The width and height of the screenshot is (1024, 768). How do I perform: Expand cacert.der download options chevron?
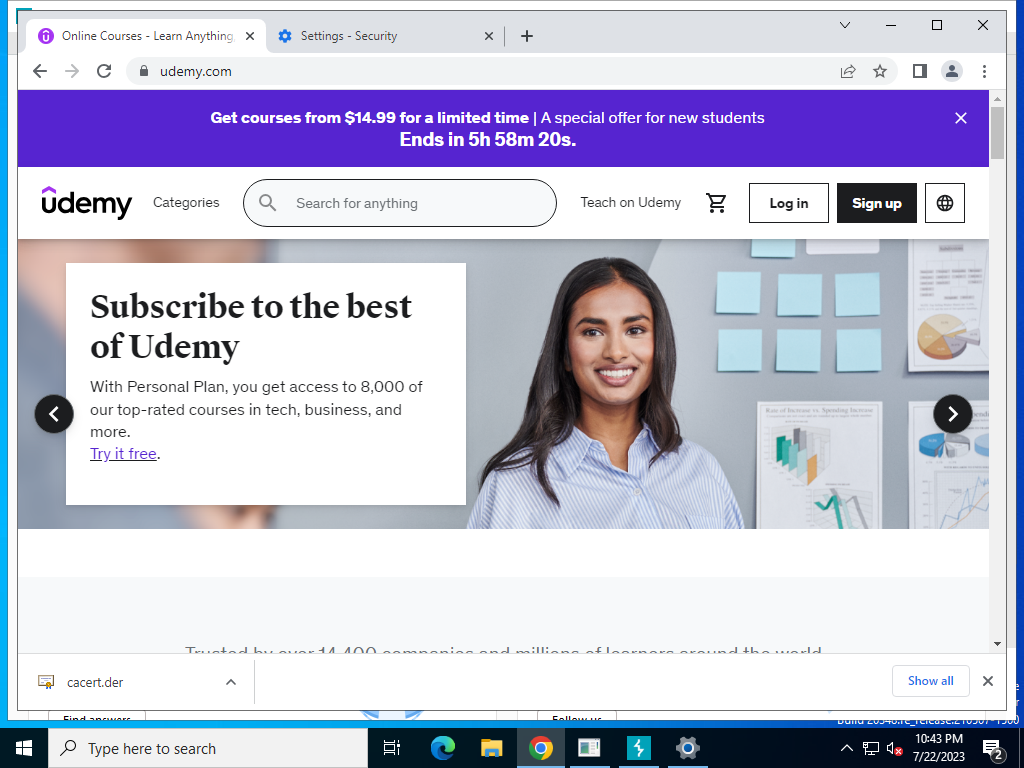pyautogui.click(x=231, y=682)
